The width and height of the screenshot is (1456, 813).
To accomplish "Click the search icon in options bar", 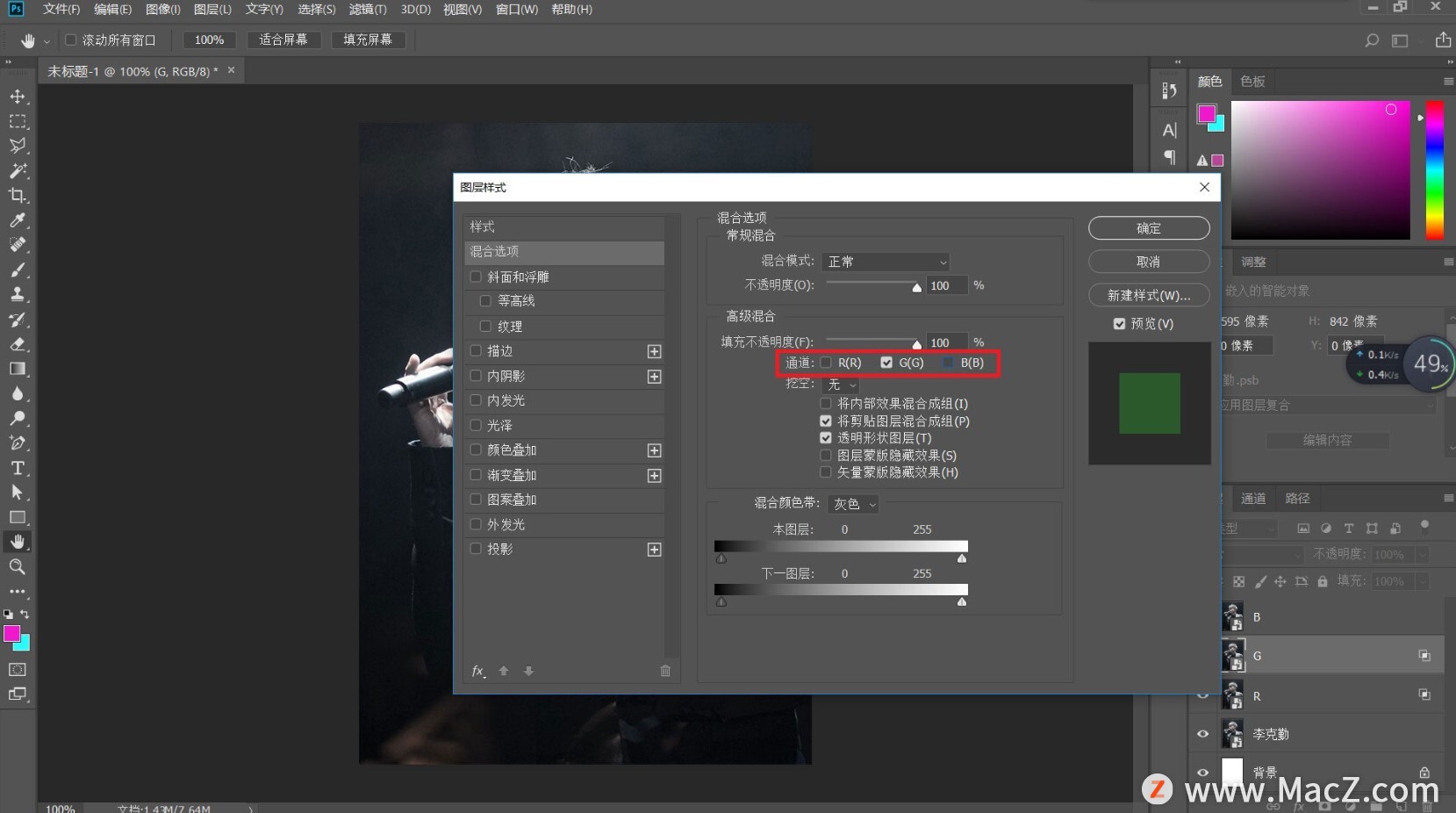I will pyautogui.click(x=1372, y=40).
